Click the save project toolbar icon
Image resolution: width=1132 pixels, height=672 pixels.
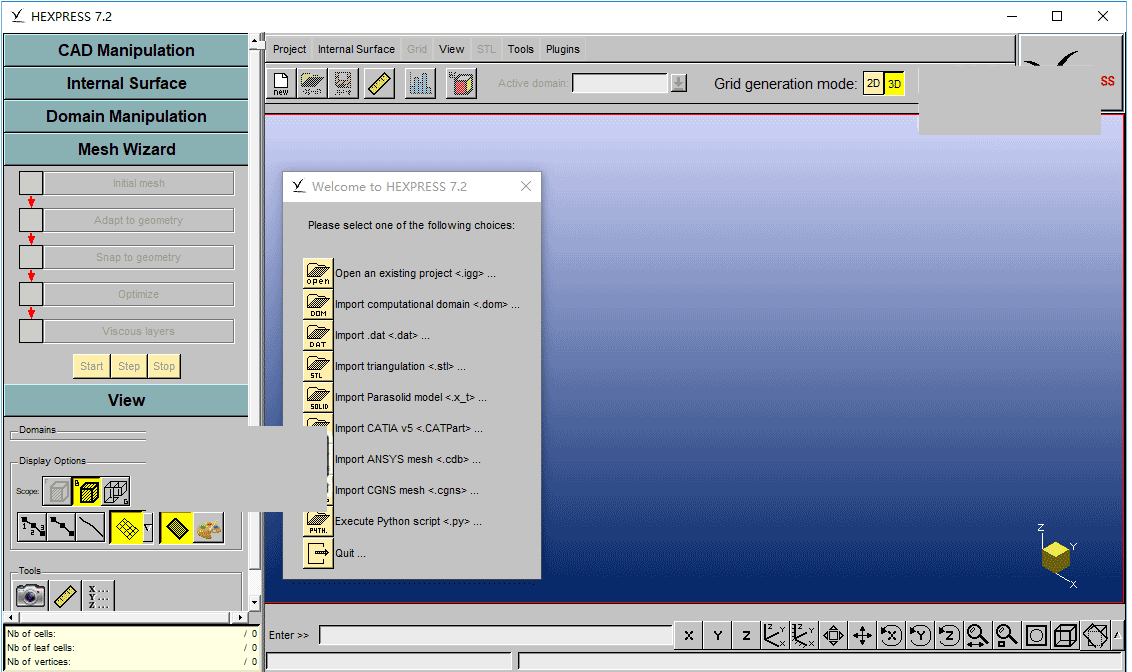[344, 84]
